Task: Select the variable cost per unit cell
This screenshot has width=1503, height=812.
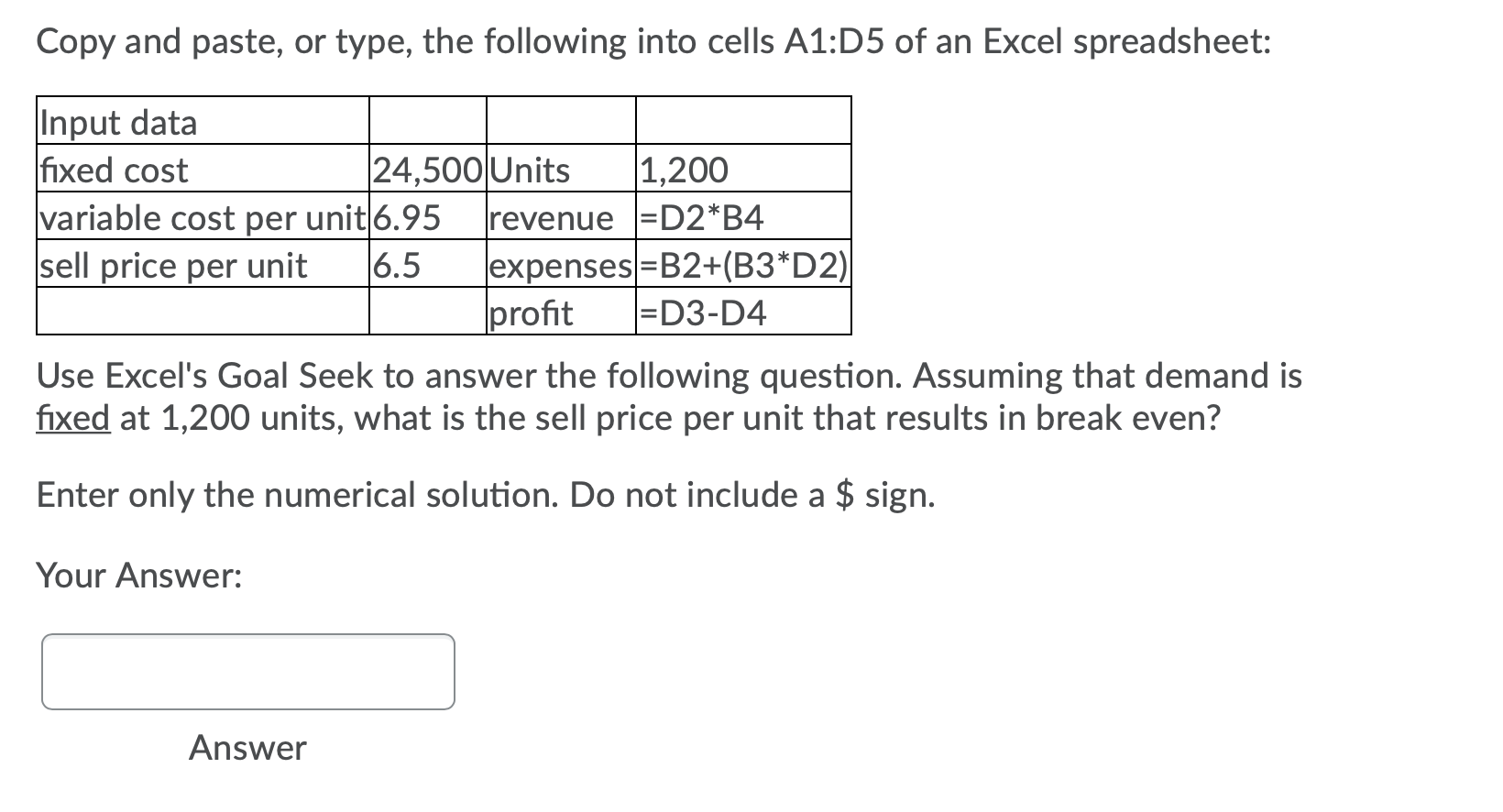Action: (x=201, y=218)
